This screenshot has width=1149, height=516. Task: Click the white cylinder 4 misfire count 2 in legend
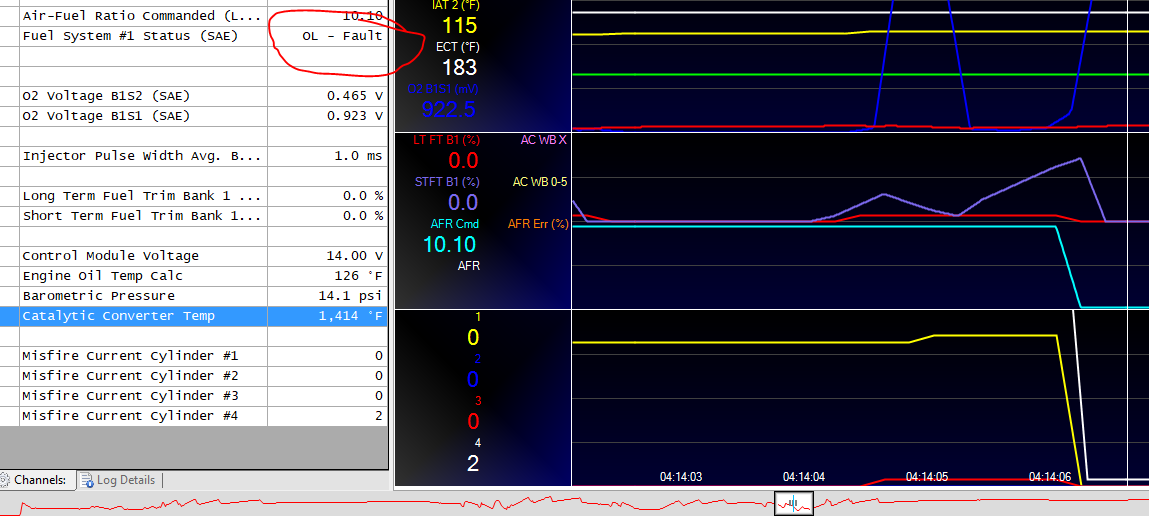pos(473,463)
